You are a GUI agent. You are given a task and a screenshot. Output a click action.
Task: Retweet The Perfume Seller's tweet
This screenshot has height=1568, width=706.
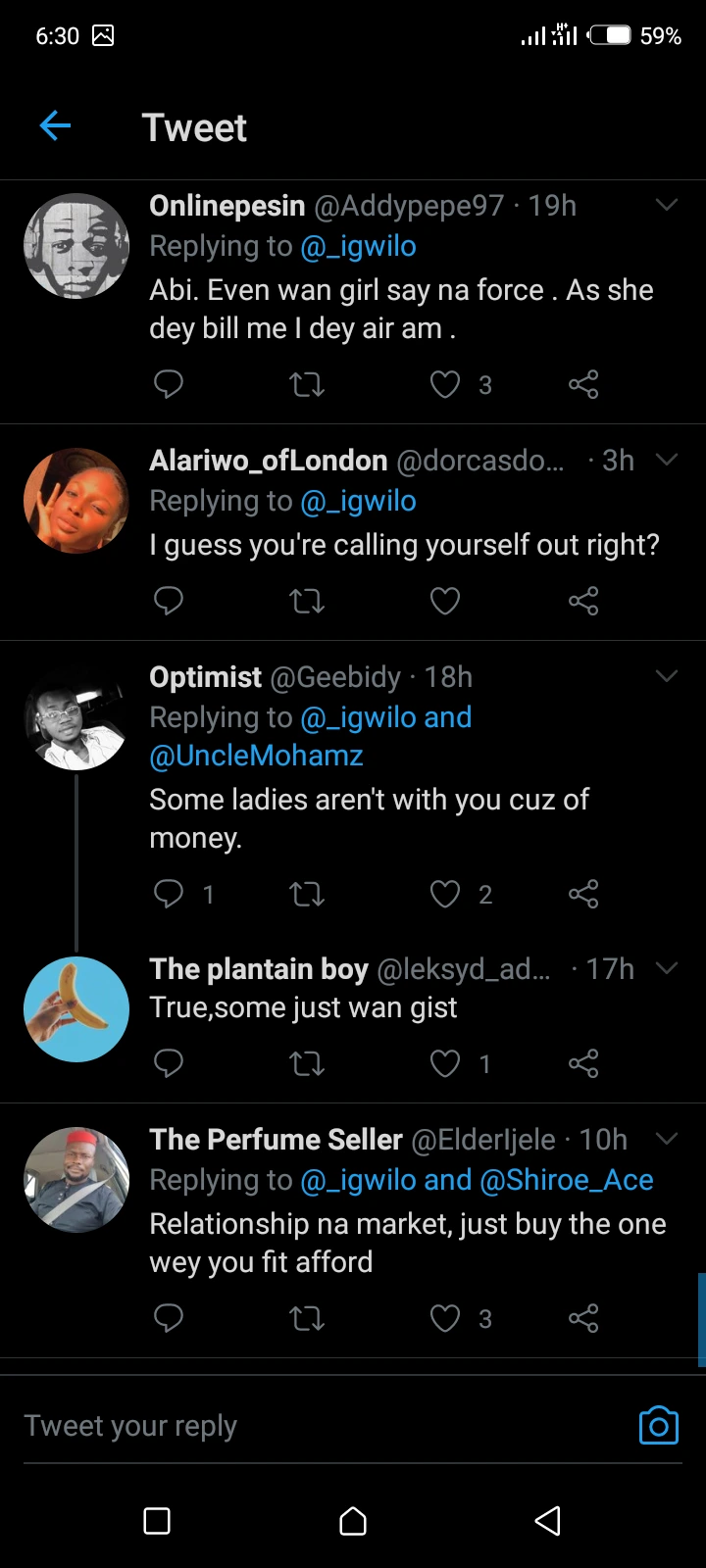click(307, 1319)
